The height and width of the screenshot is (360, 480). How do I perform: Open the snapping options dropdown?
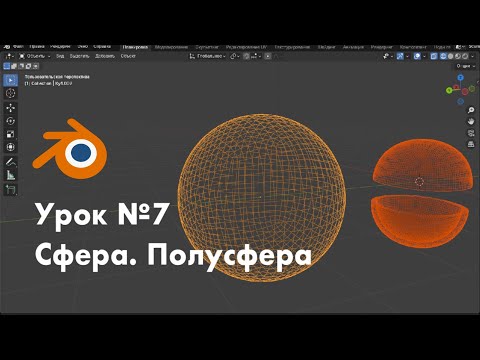tap(255, 56)
